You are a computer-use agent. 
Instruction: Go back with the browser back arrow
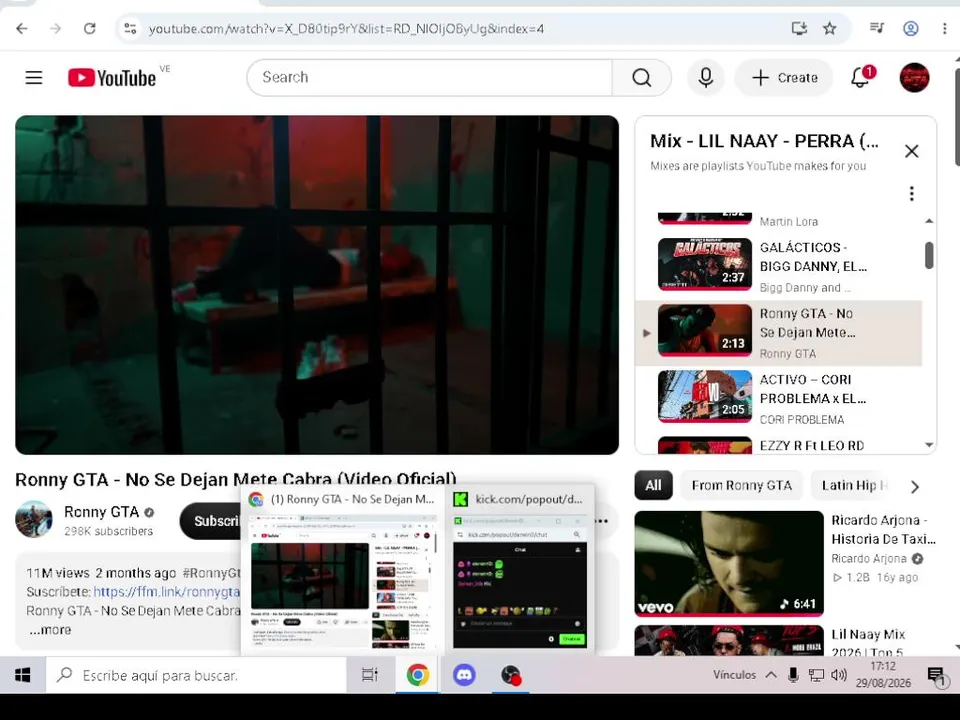pos(22,29)
